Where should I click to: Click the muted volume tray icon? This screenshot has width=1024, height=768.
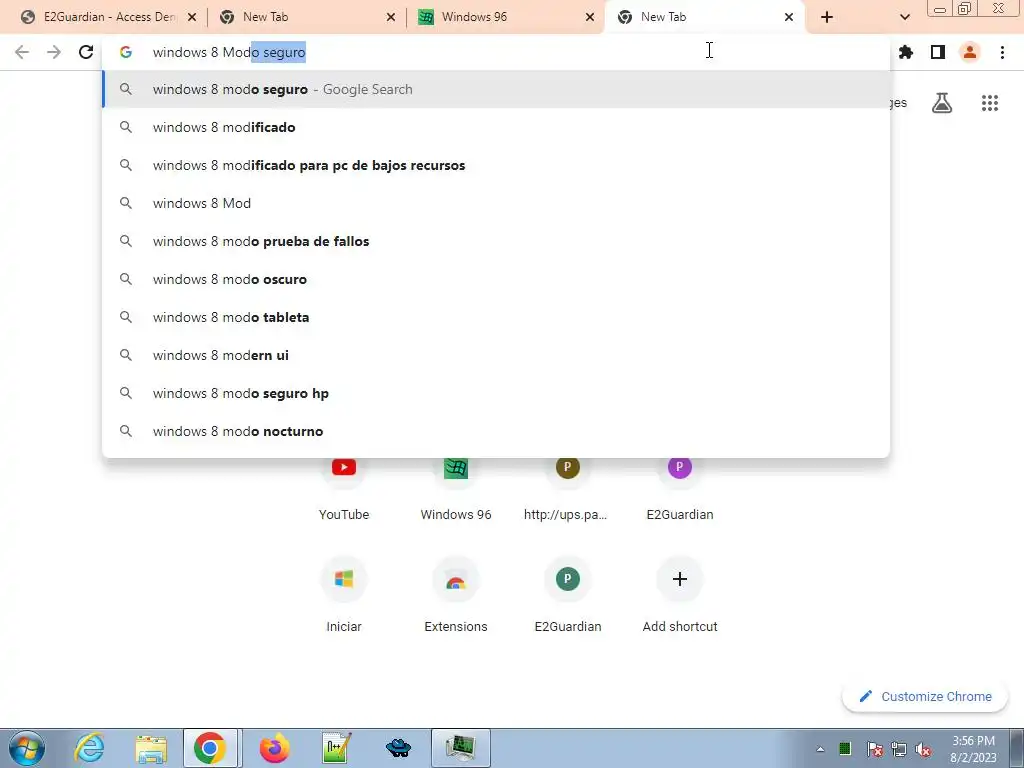[x=923, y=749]
